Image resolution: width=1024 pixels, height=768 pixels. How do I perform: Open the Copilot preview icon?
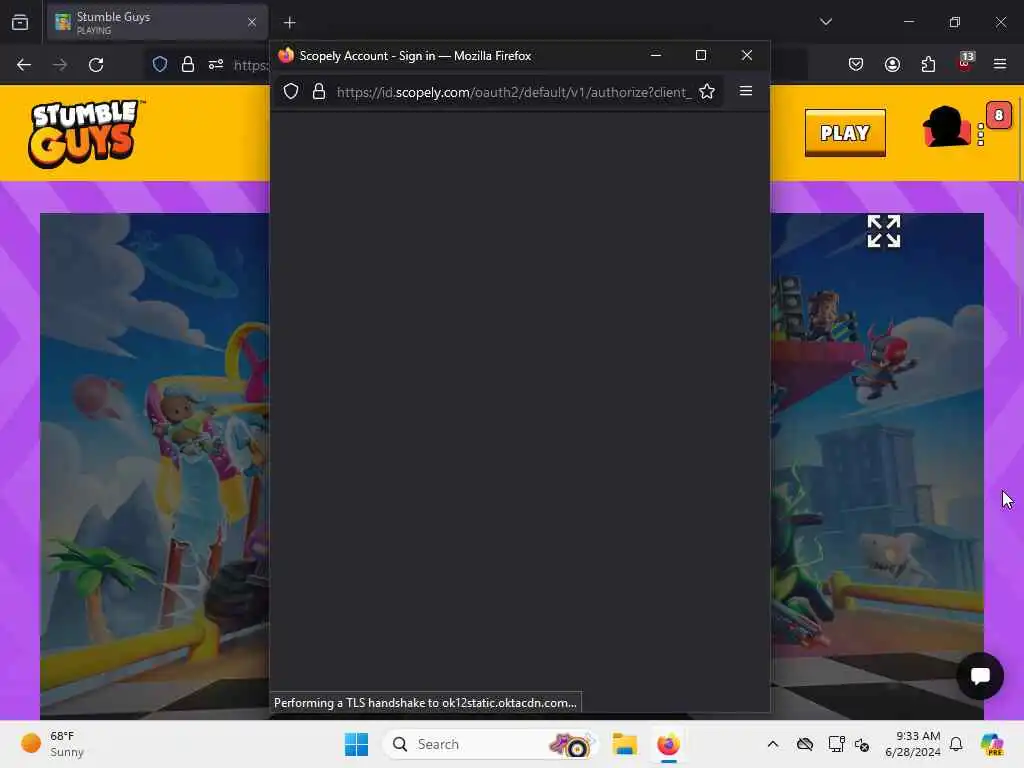click(992, 744)
